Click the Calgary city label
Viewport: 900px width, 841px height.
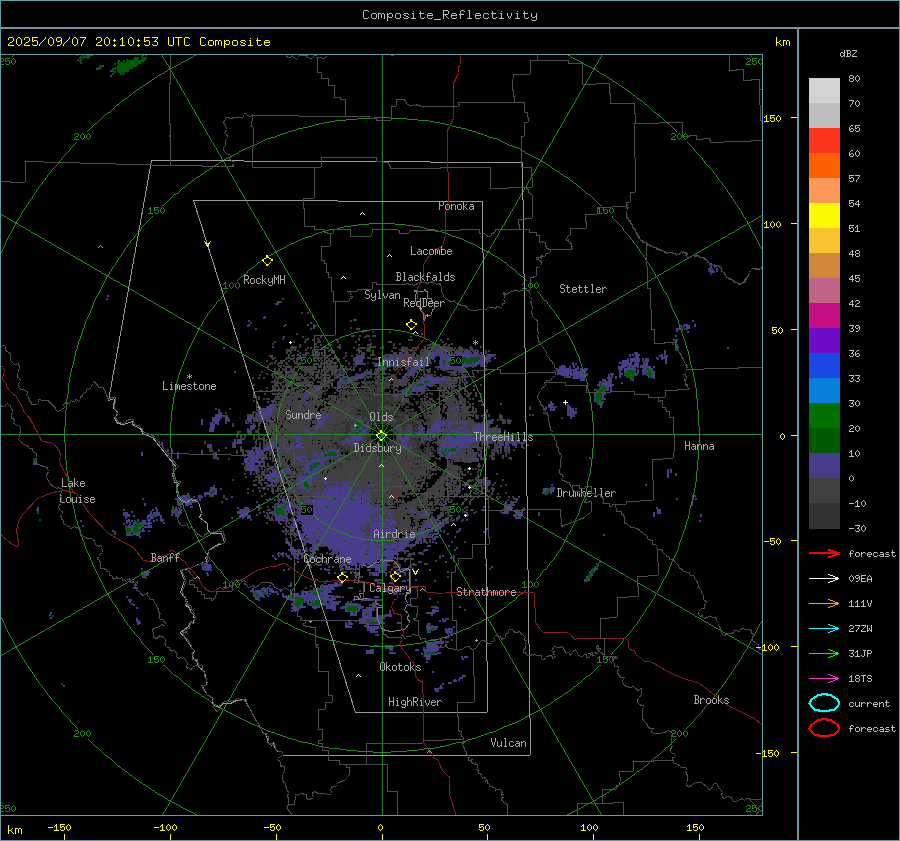pos(390,588)
